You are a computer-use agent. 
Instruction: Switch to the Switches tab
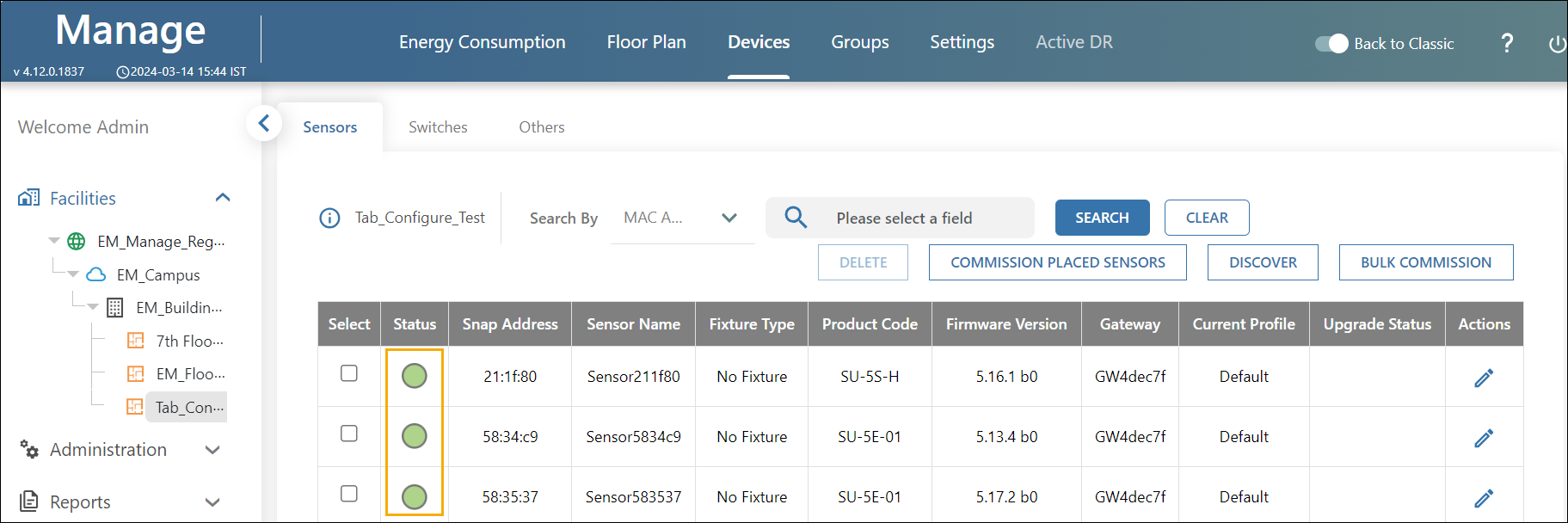[438, 127]
